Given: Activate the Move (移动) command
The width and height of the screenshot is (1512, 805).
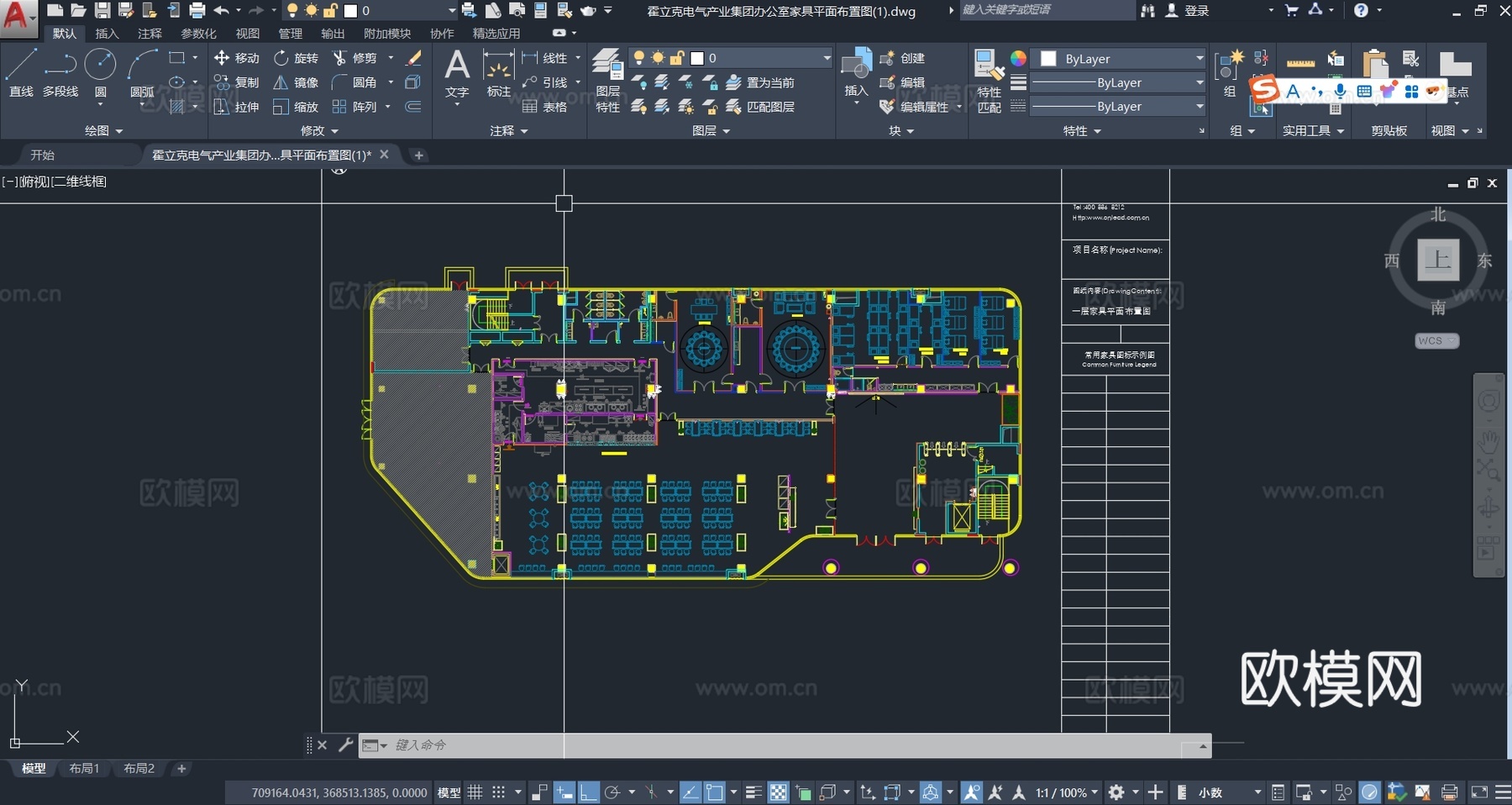Looking at the screenshot, I should pyautogui.click(x=237, y=58).
